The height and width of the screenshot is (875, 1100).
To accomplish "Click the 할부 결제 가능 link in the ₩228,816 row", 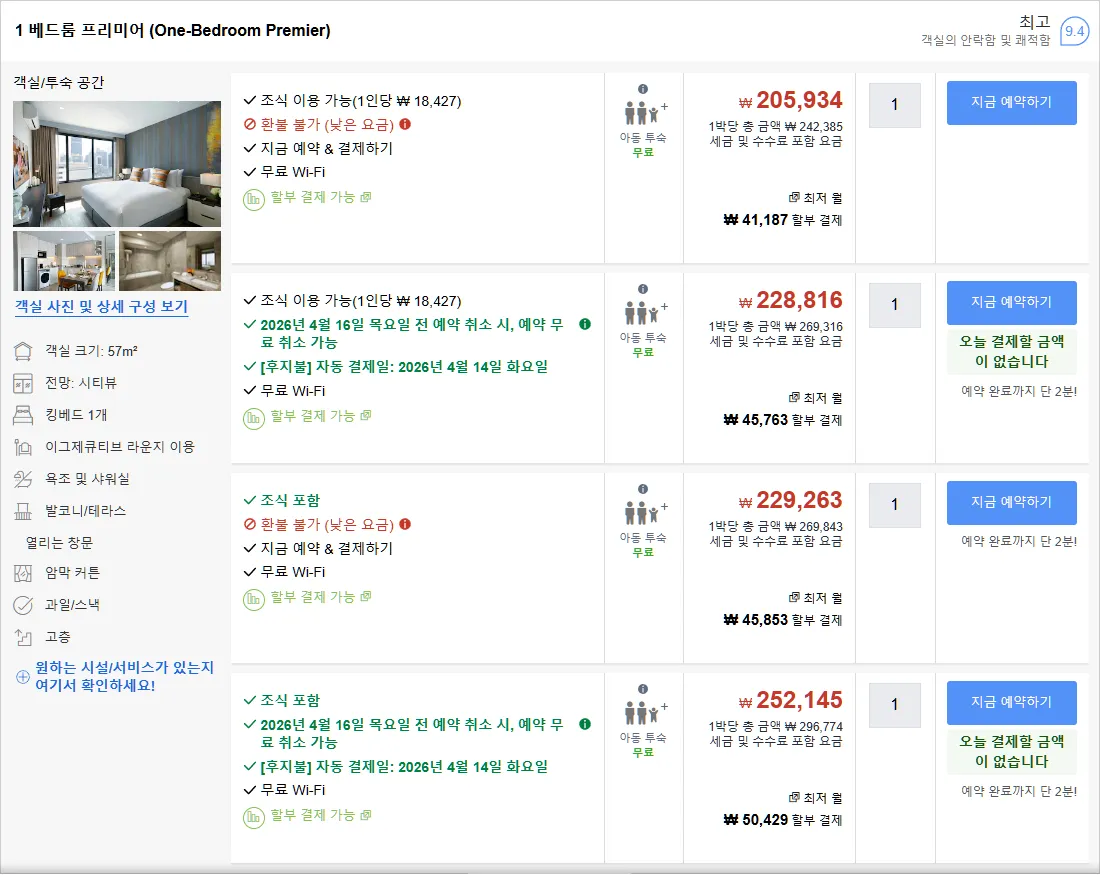I will 321,416.
